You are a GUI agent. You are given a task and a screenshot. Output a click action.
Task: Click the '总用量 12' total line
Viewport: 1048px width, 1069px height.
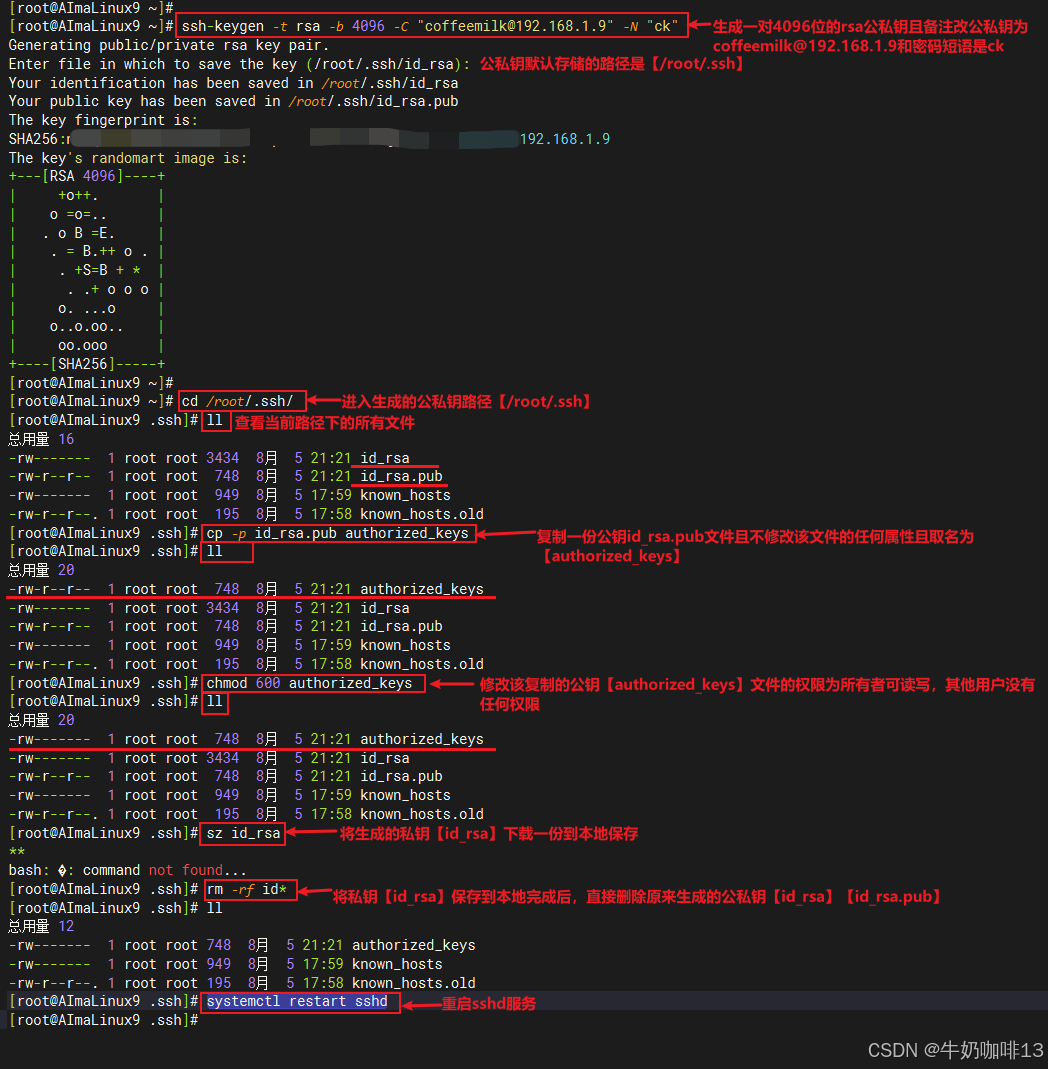coord(41,927)
